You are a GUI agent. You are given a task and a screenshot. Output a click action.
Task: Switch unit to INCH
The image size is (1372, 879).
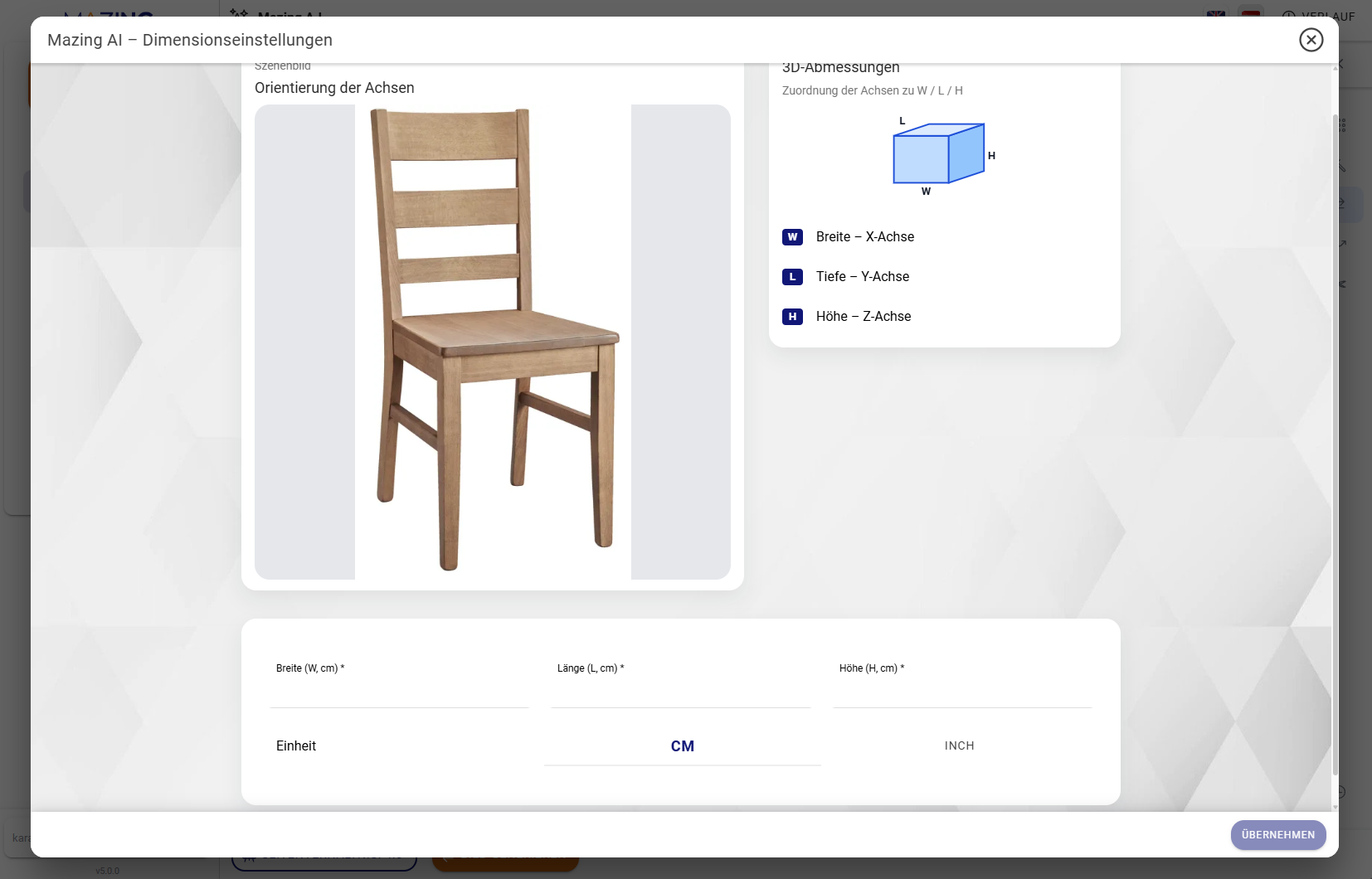pos(959,746)
